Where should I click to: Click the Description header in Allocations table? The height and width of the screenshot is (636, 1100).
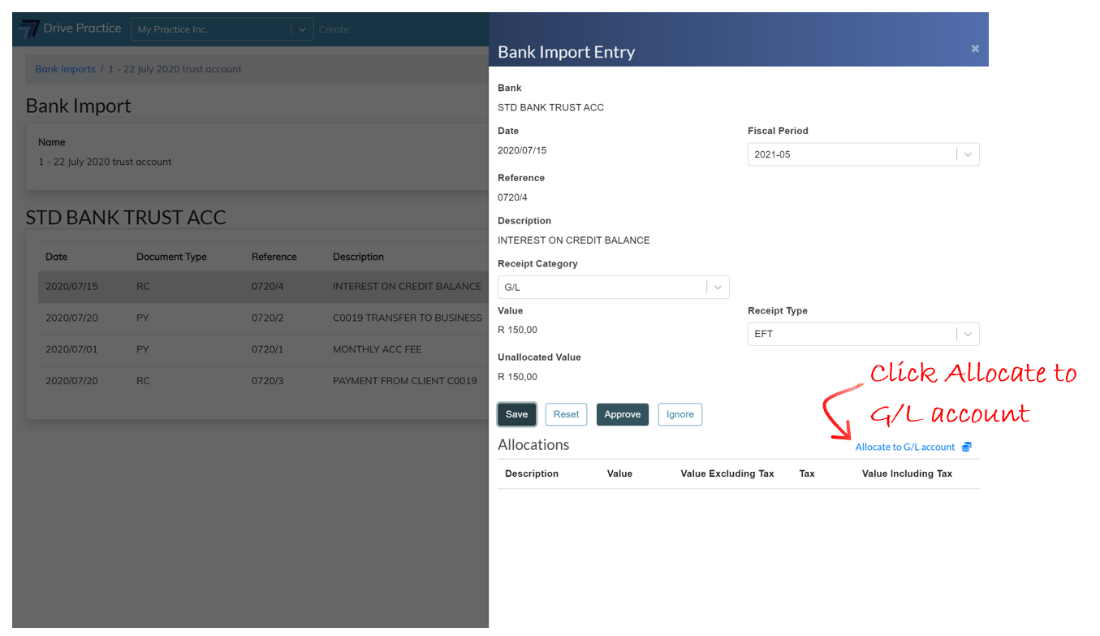[x=532, y=474]
